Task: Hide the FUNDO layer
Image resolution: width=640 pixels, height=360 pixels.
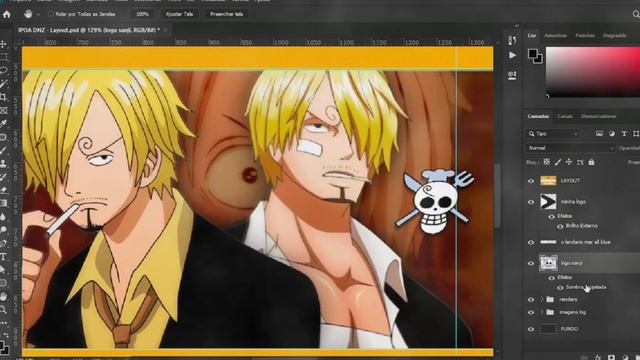Action: 531,329
